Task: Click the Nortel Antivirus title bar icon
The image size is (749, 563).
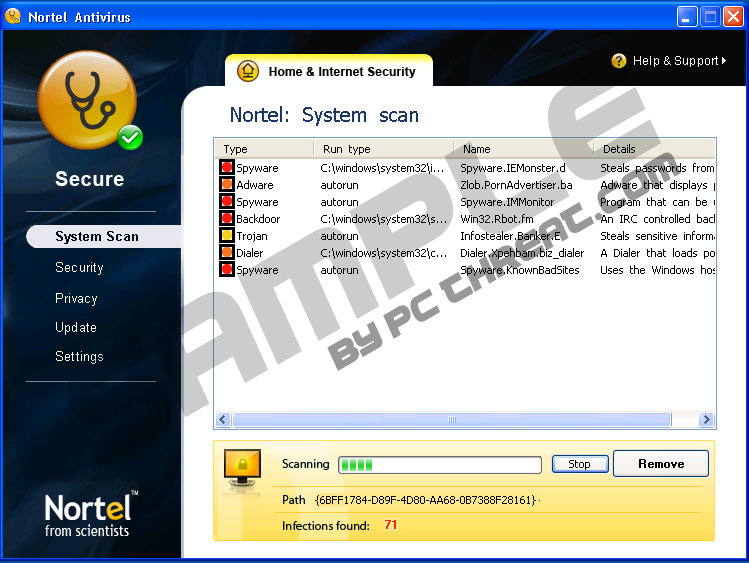Action: (13, 17)
